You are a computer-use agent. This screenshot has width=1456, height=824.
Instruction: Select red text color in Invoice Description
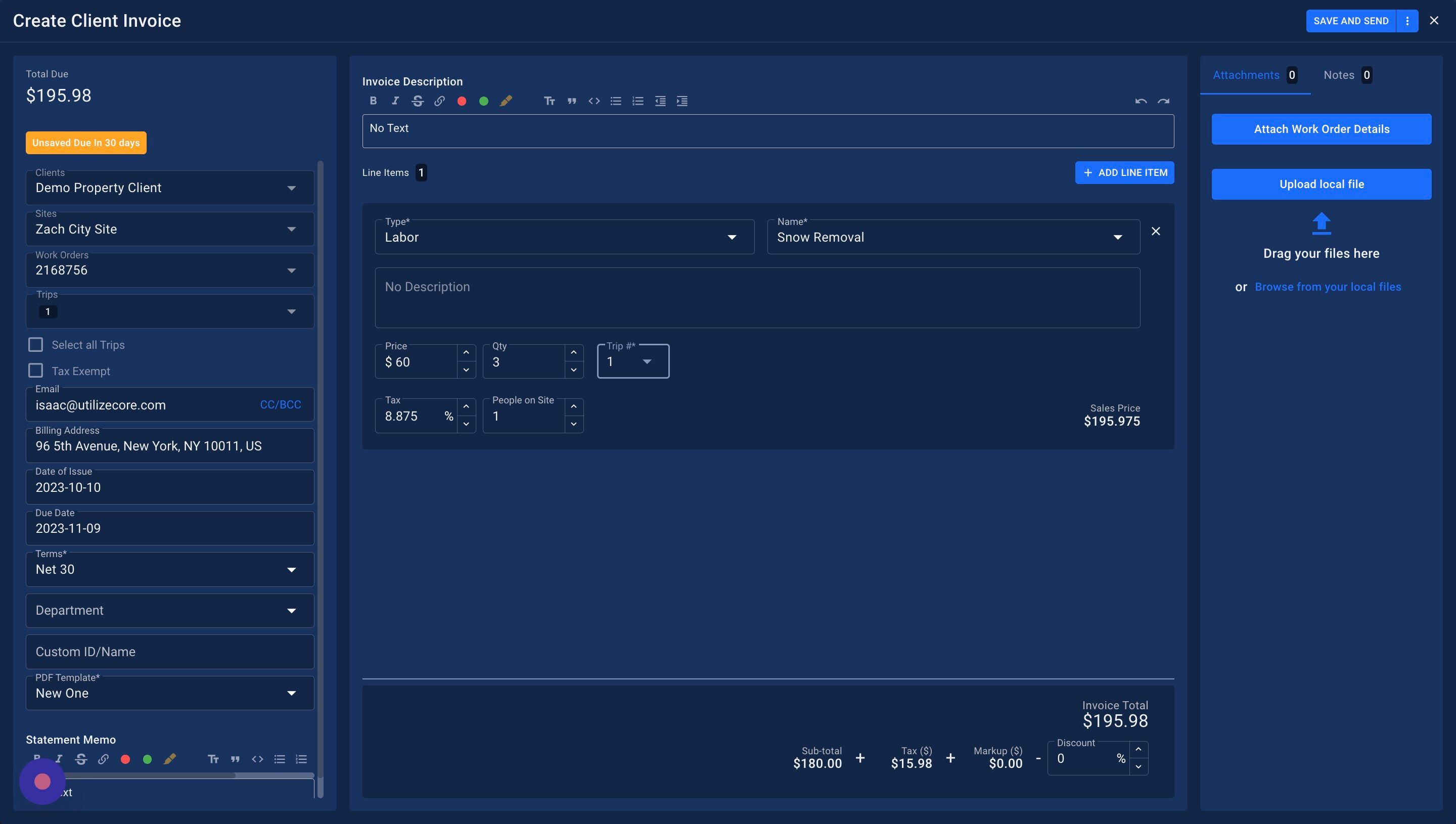click(462, 101)
